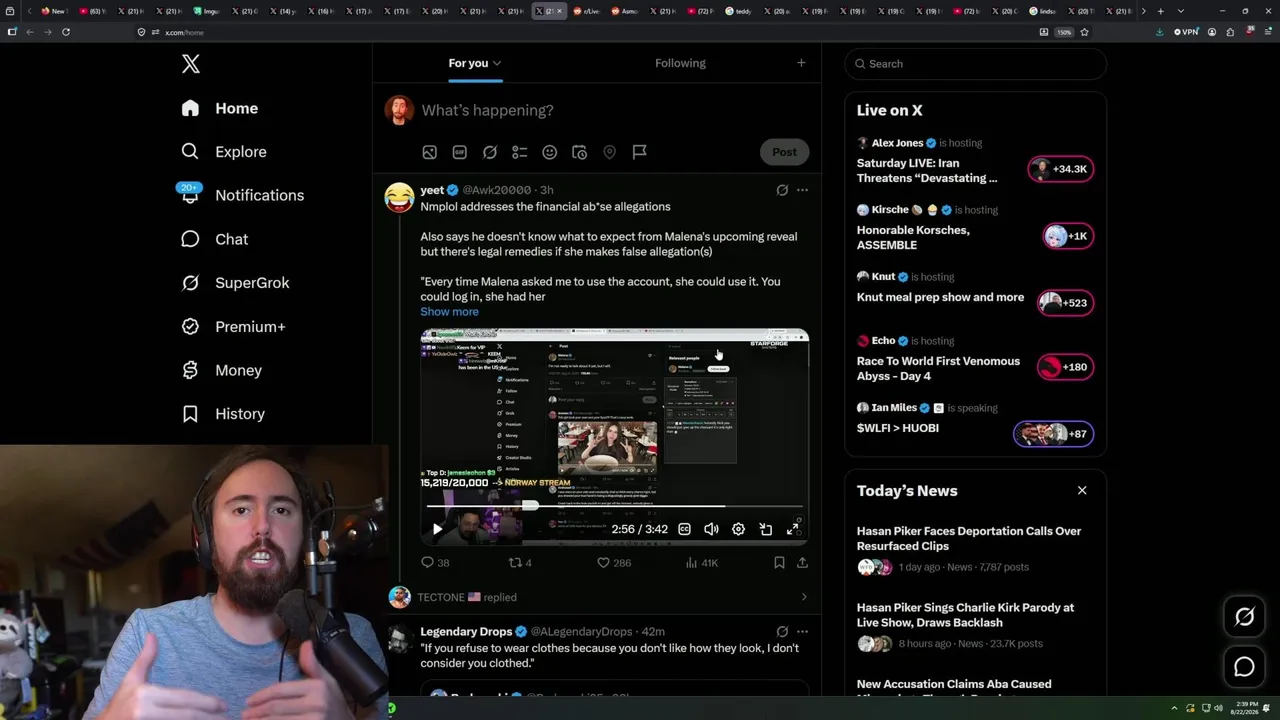
Task: Open the floating chat messages button
Action: click(1244, 667)
